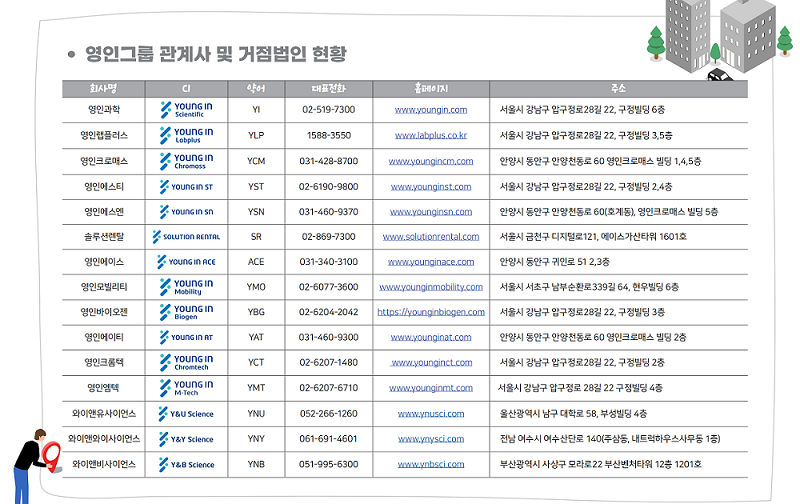Click the Y&U Science logo
Image resolution: width=800 pixels, height=504 pixels.
click(x=186, y=413)
